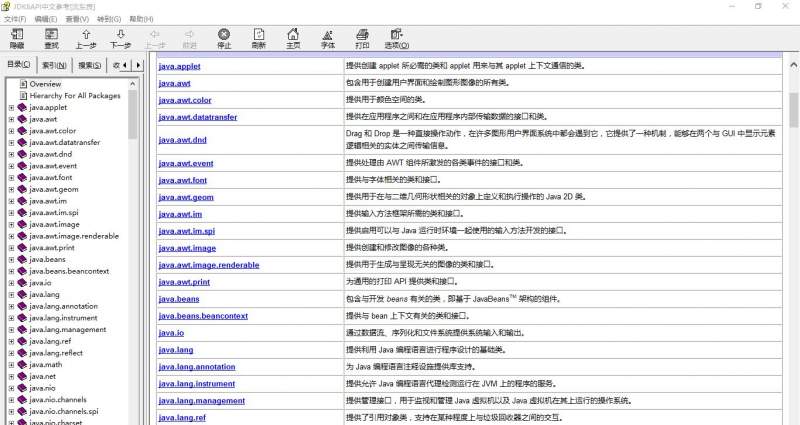Expand the java.awt tree node

pos(11,119)
